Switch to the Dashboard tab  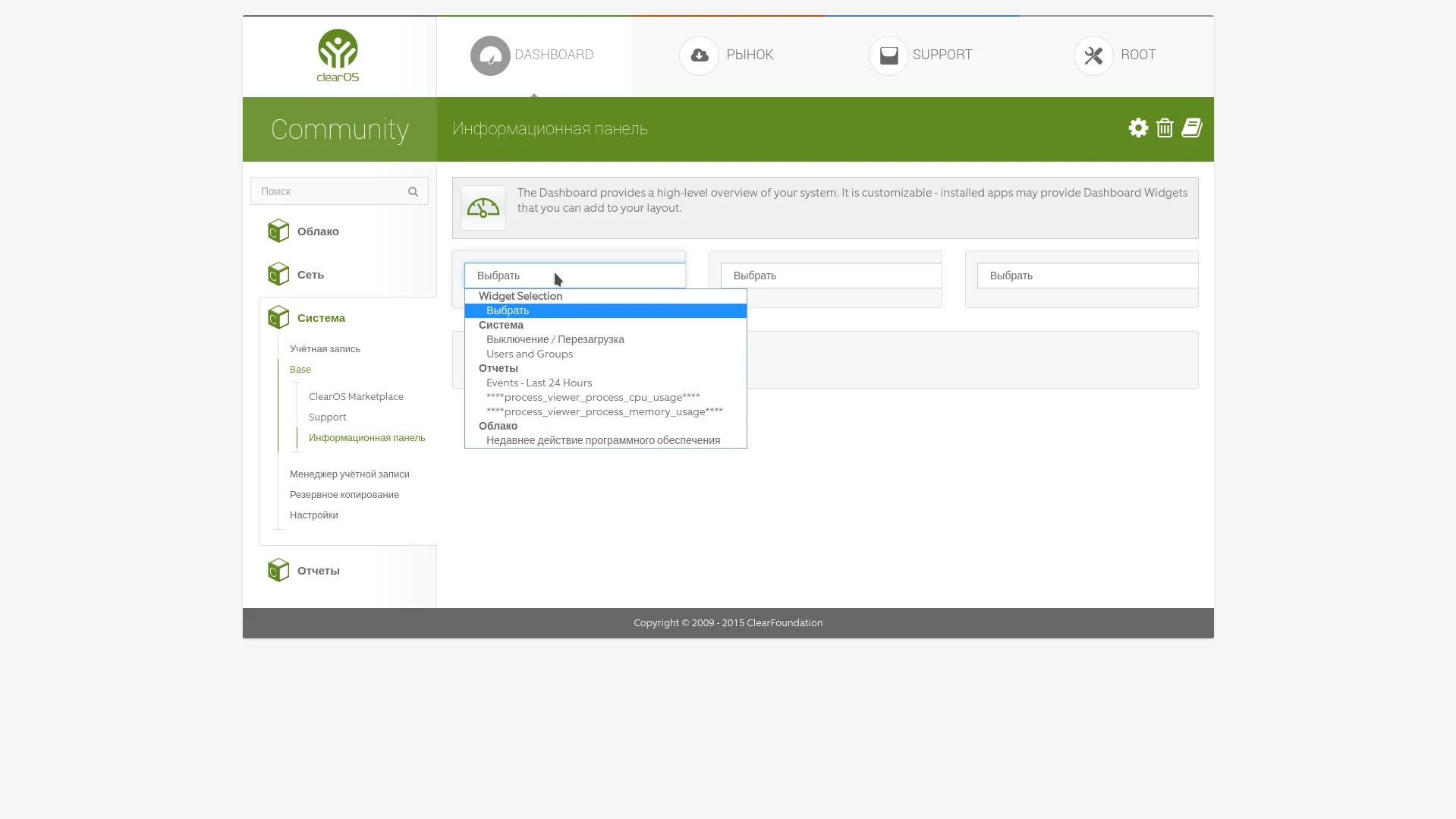point(534,55)
